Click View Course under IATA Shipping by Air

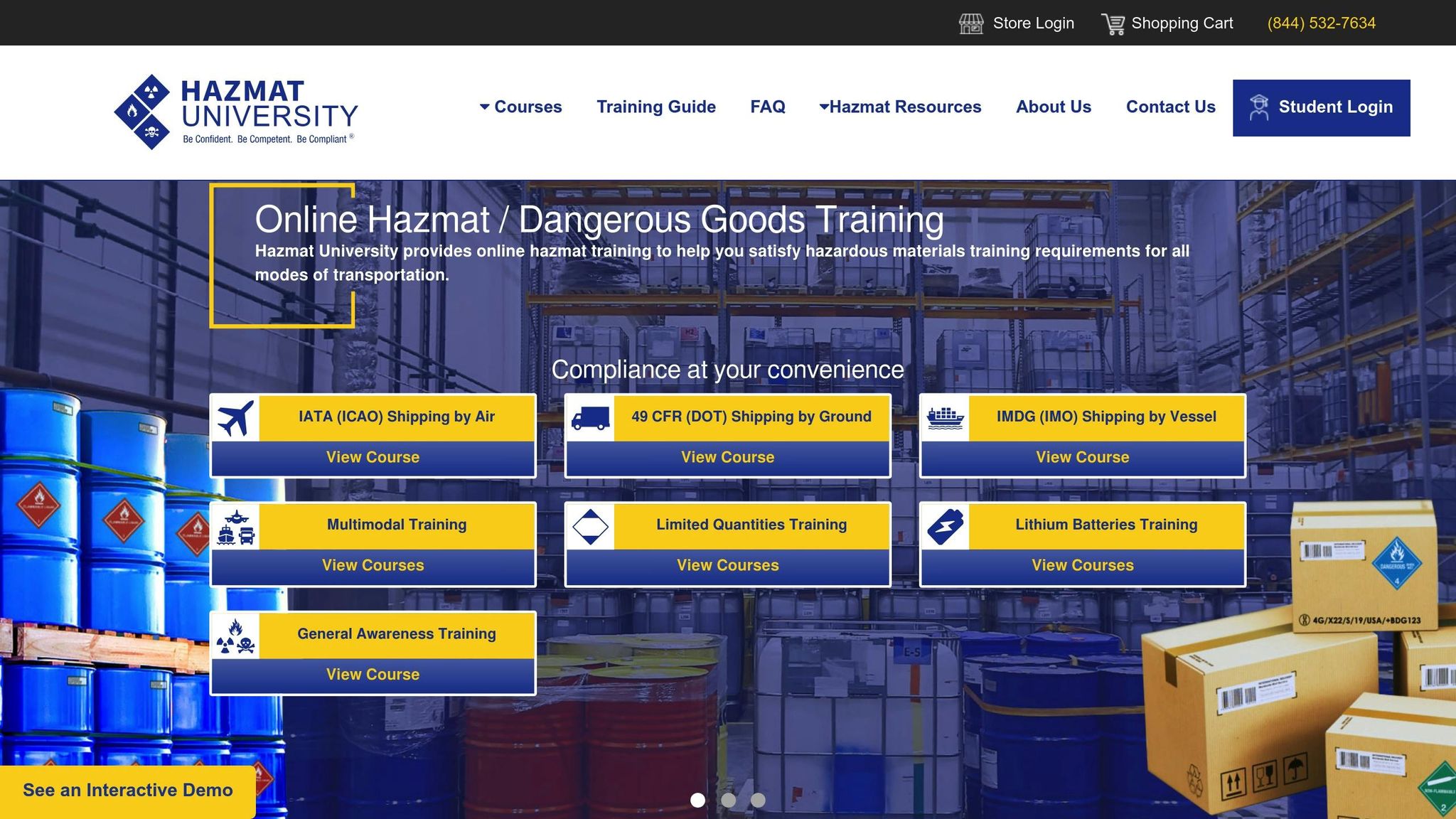coord(373,458)
